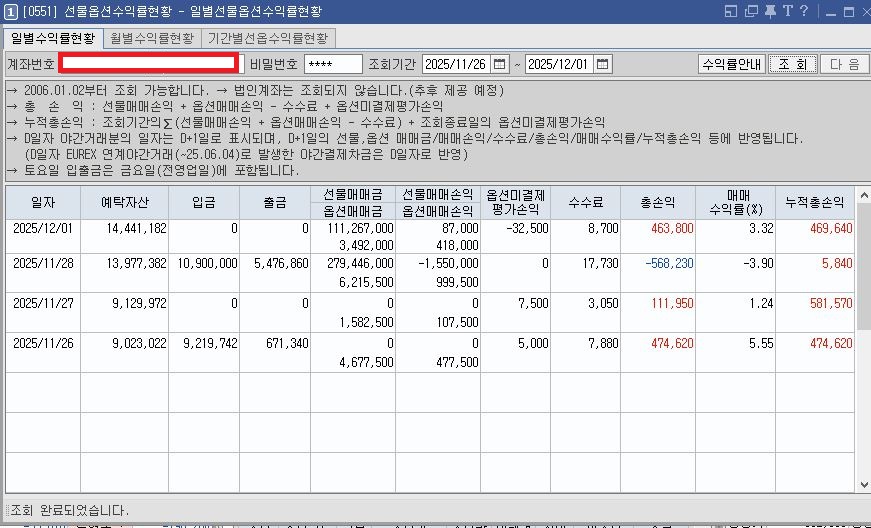Click the return rate value 5.55
Image resolution: width=871 pixels, height=528 pixels.
(761, 343)
